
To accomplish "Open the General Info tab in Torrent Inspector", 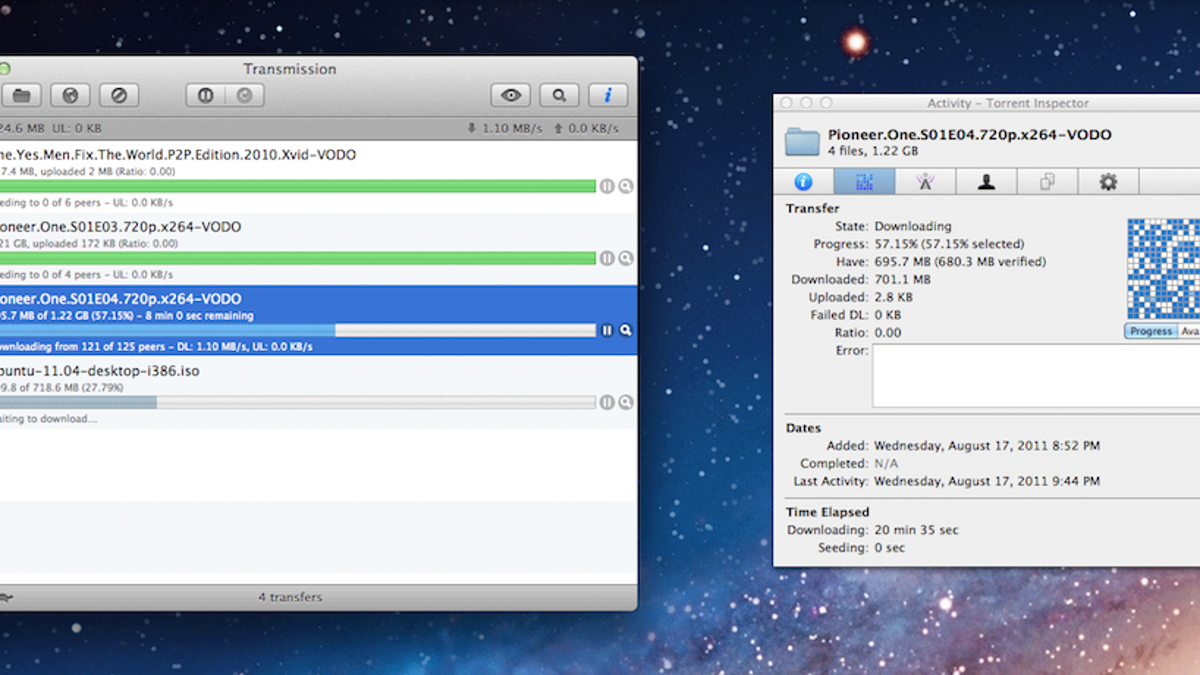I will 803,182.
